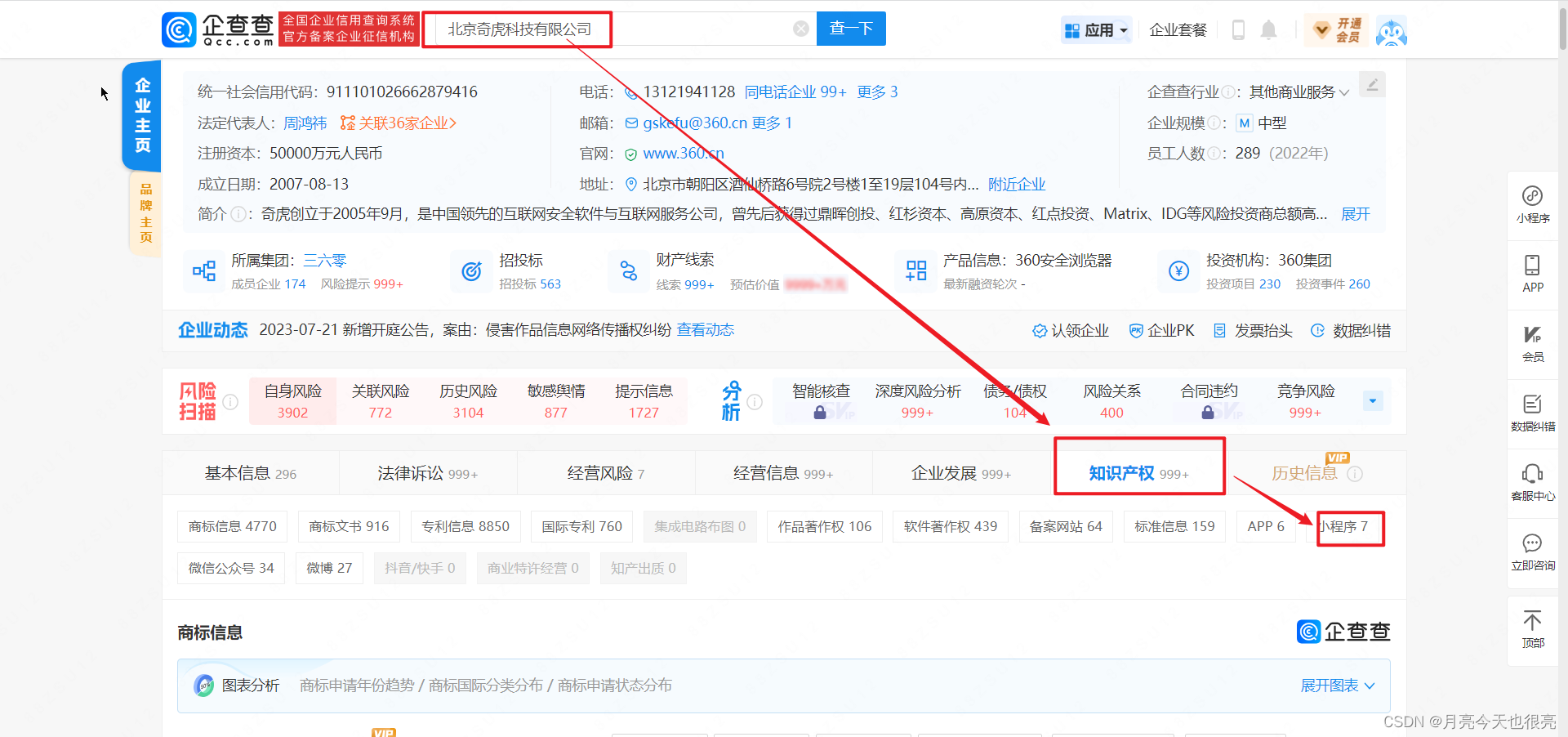The width and height of the screenshot is (1568, 737).
Task: Open 立即咨询 chat in right sidebar
Action: [x=1533, y=552]
